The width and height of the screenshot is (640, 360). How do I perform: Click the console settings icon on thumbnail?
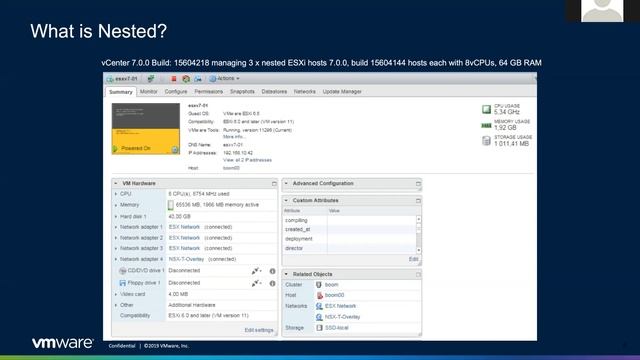pyautogui.click(x=175, y=150)
